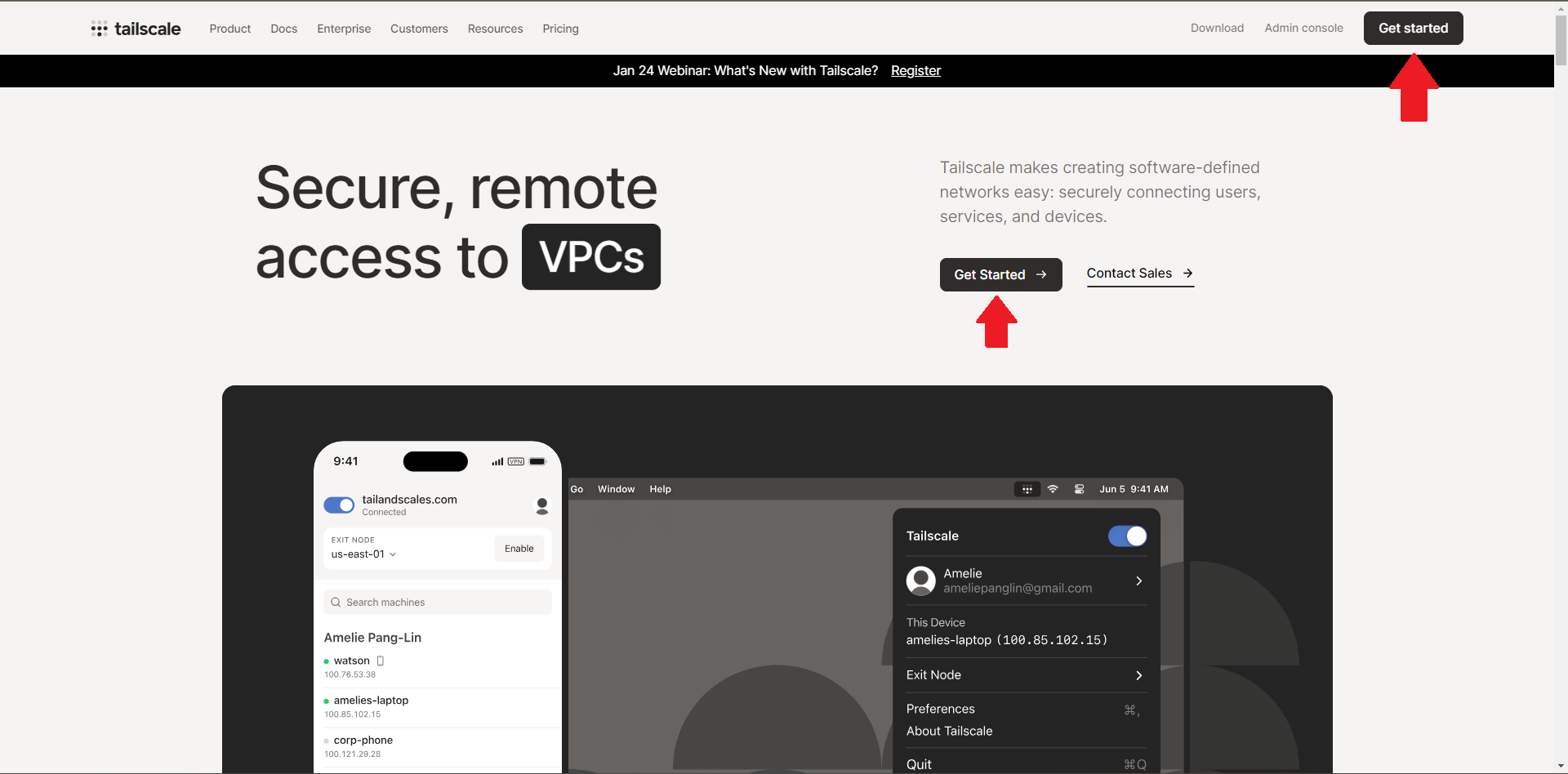Go to the Enterprise section
Screen dimensions: 1568x774
(x=344, y=29)
